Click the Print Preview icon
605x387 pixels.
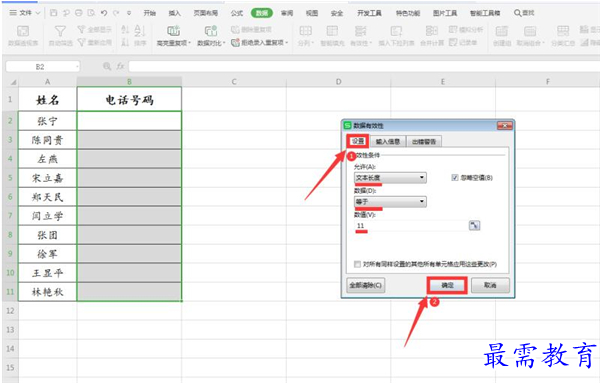pos(91,13)
